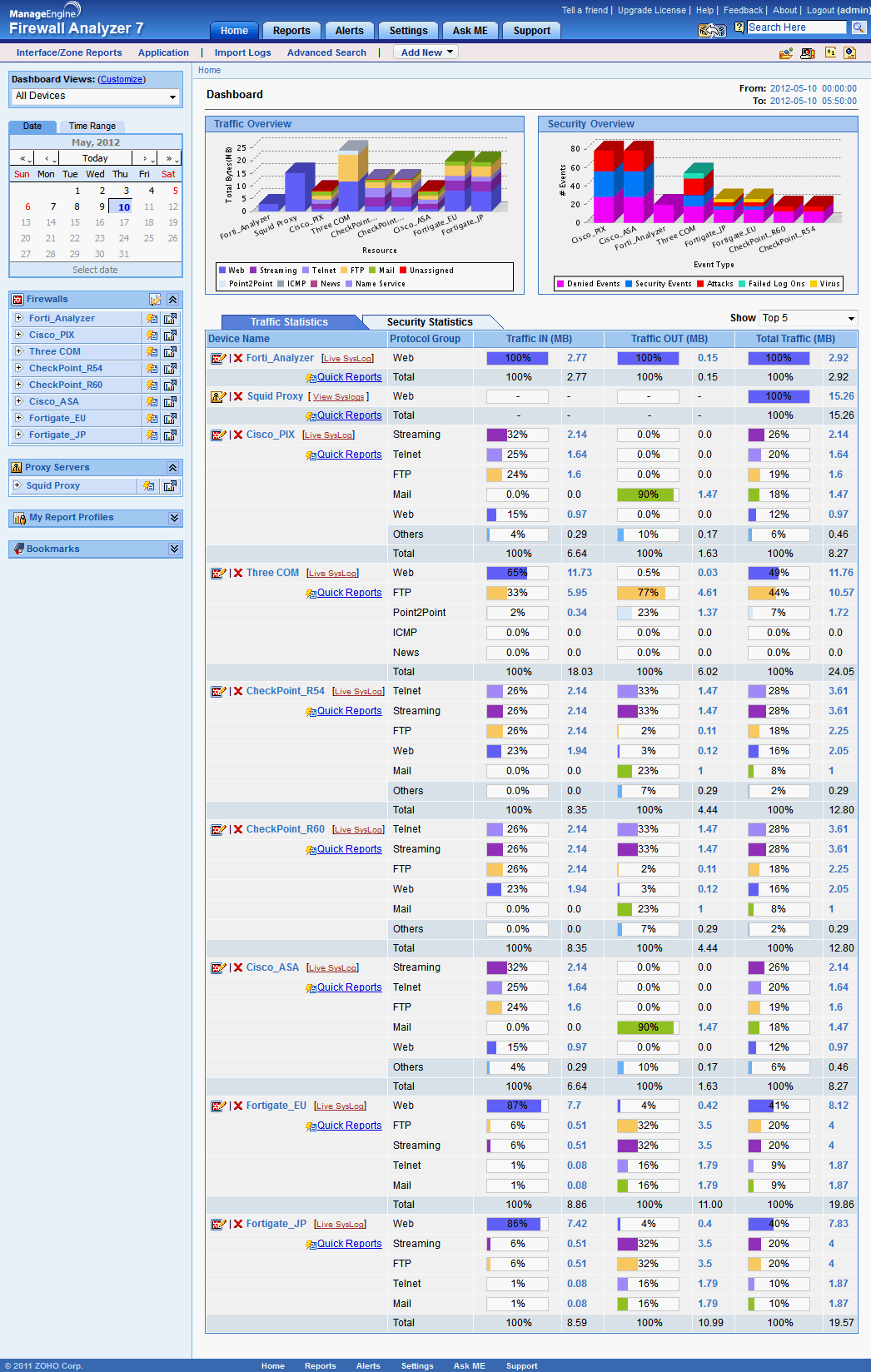871x1372 pixels.
Task: Open the Show Top 5 dropdown
Action: (809, 318)
